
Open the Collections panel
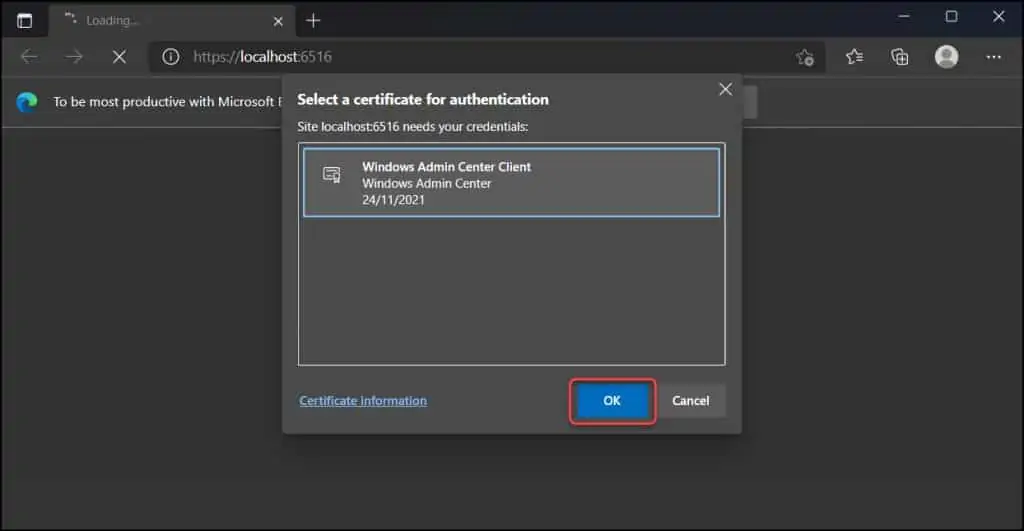click(x=900, y=57)
